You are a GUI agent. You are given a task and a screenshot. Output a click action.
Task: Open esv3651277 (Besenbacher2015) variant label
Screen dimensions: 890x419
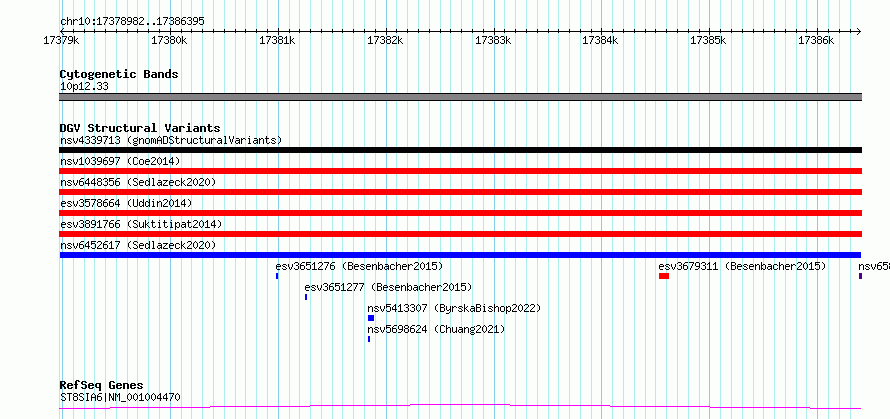click(388, 287)
